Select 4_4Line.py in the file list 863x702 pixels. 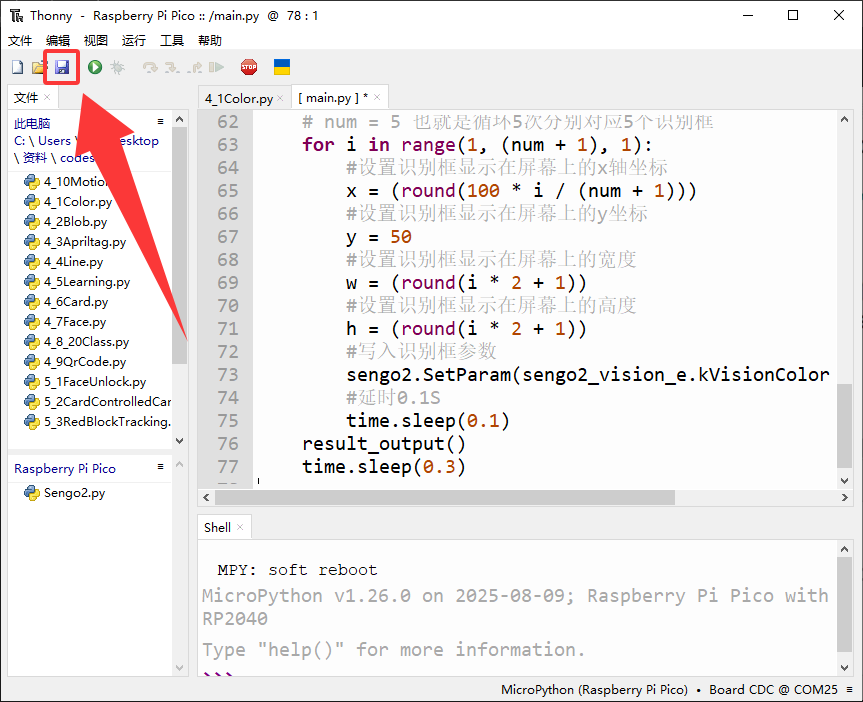pyautogui.click(x=73, y=262)
